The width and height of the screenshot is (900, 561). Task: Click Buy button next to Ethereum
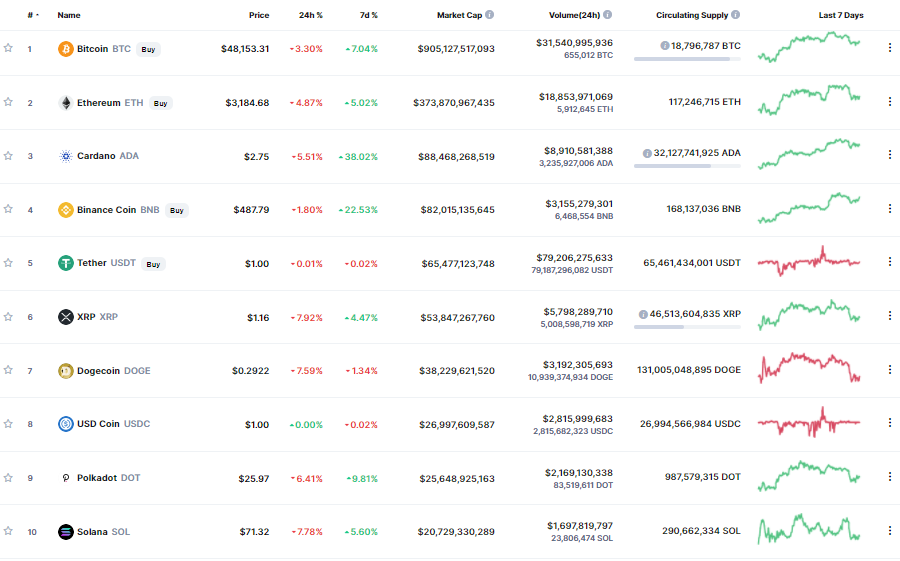[161, 103]
